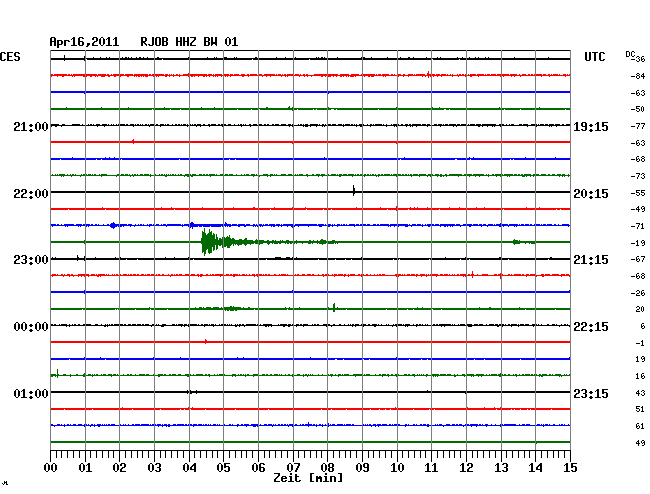The height and width of the screenshot is (494, 650).
Task: Click the green spike near minute 08 on DC 20 trace
Action: pos(334,308)
